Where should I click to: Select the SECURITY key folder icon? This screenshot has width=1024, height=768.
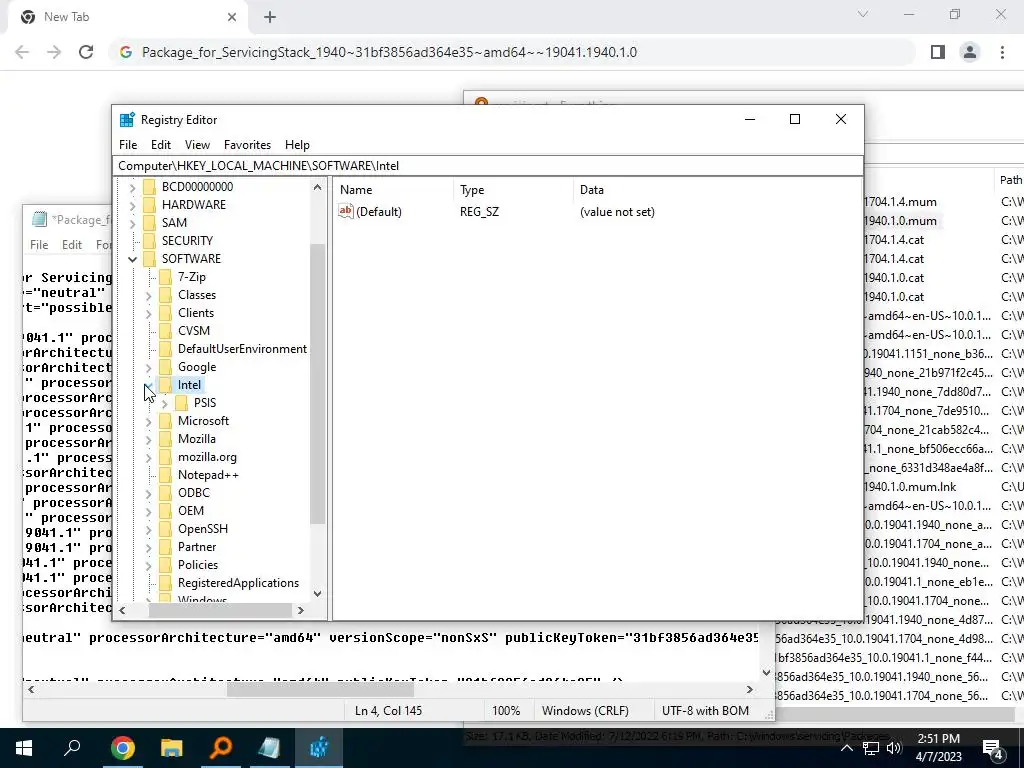click(150, 241)
